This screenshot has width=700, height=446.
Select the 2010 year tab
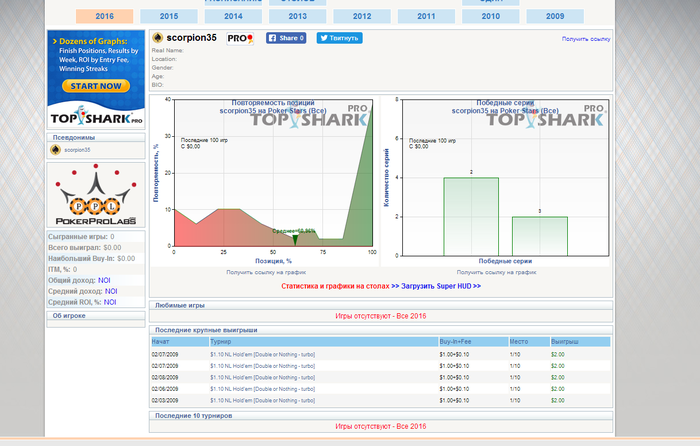(x=491, y=16)
